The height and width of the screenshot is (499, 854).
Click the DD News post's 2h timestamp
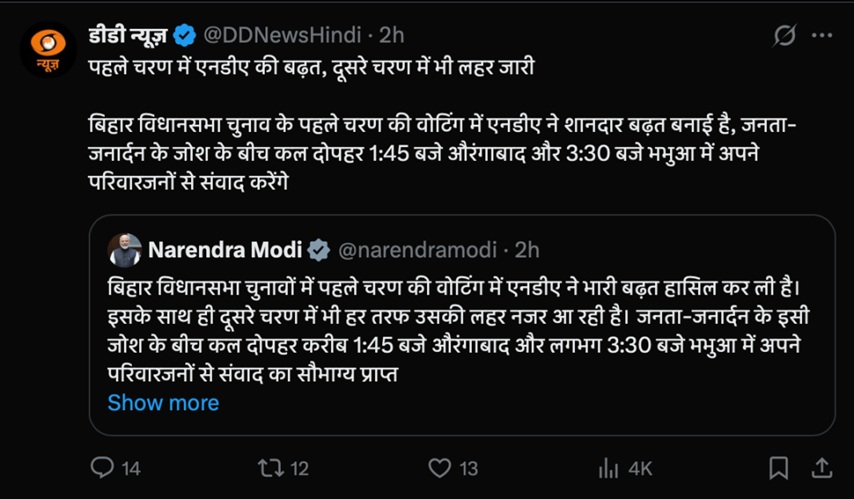point(390,35)
